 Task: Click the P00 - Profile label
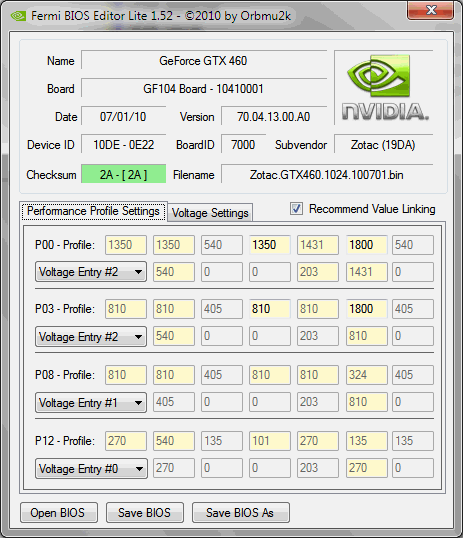click(x=65, y=245)
